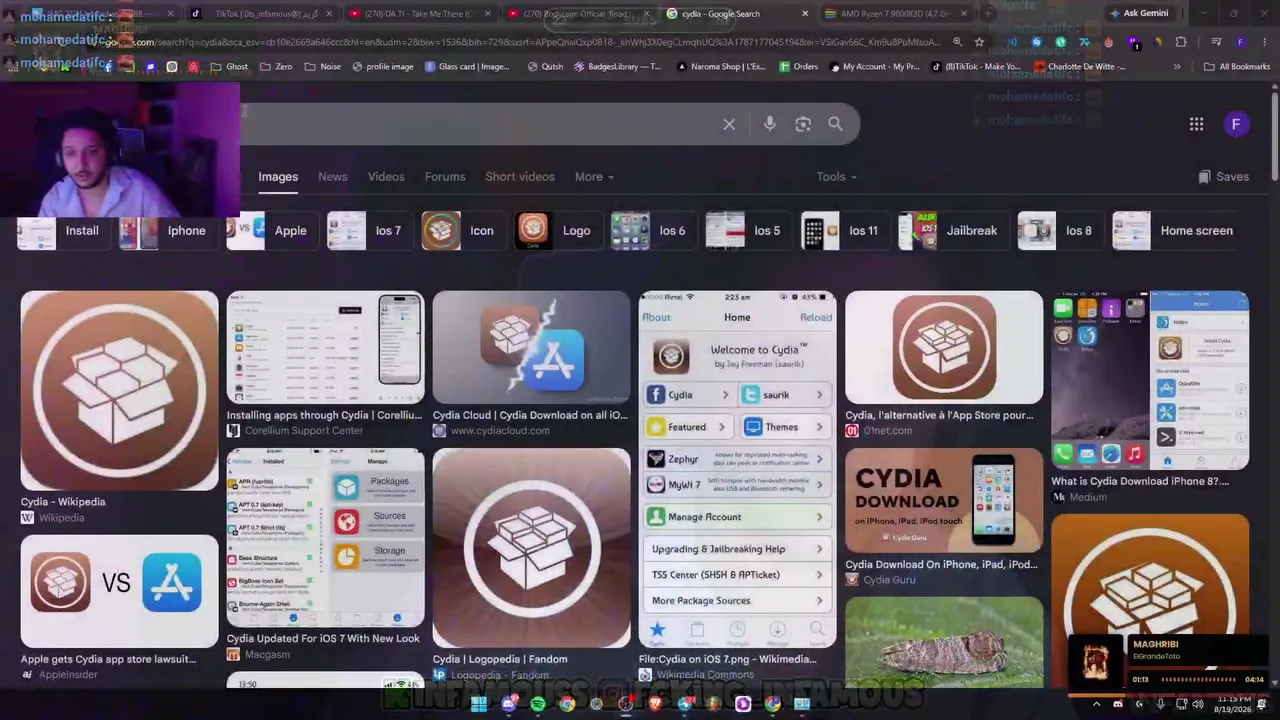
Task: Open the Google account avatar menu
Action: (1236, 124)
